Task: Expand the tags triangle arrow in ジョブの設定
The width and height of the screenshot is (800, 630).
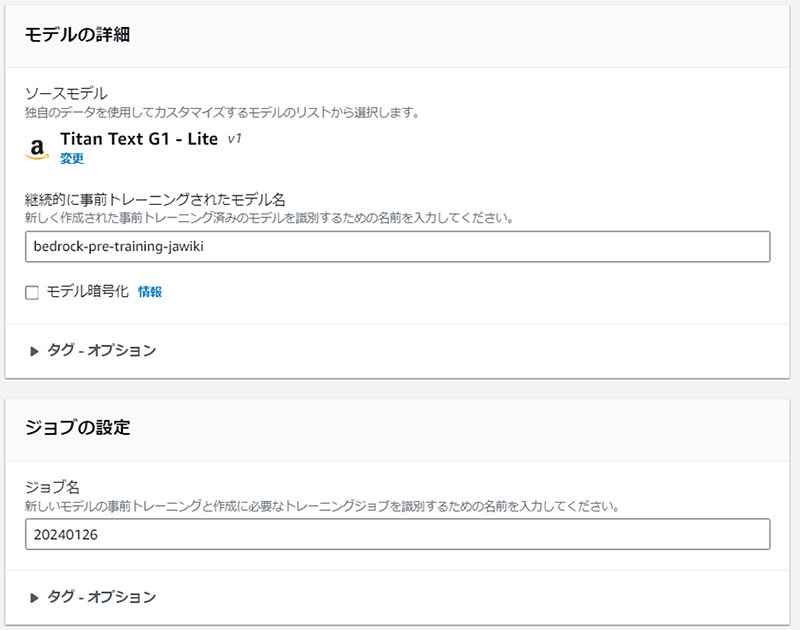Action: [34, 597]
